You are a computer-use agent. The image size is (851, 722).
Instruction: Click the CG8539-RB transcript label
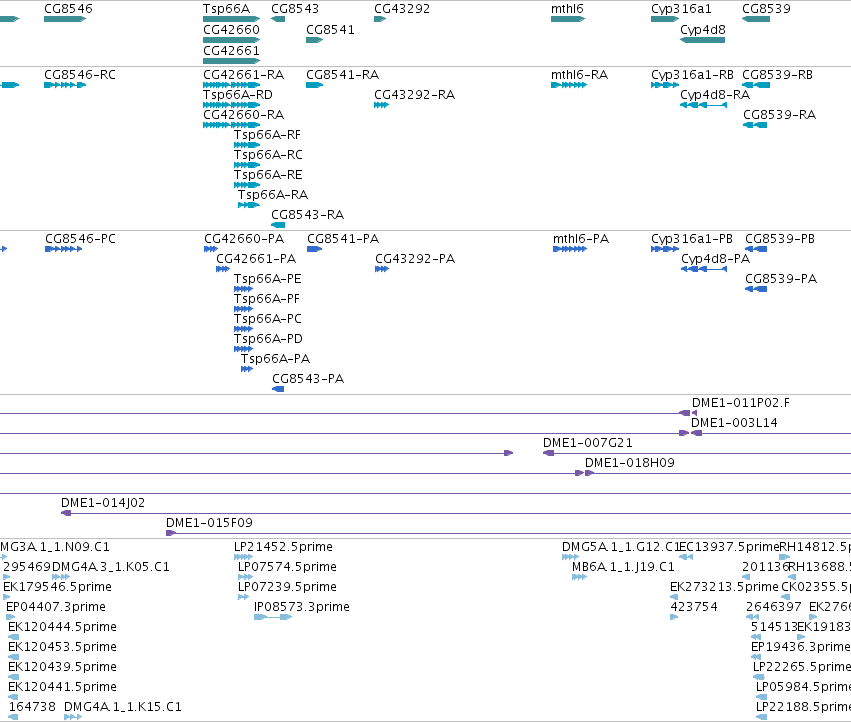pyautogui.click(x=777, y=74)
